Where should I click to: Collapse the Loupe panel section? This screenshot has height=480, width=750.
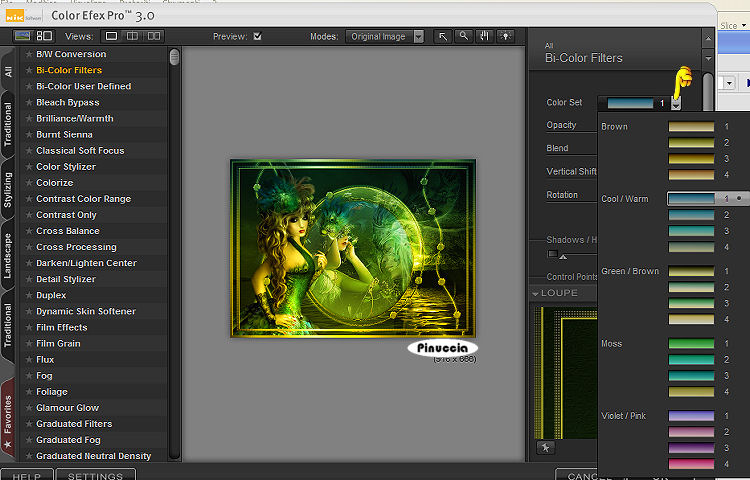click(x=535, y=293)
